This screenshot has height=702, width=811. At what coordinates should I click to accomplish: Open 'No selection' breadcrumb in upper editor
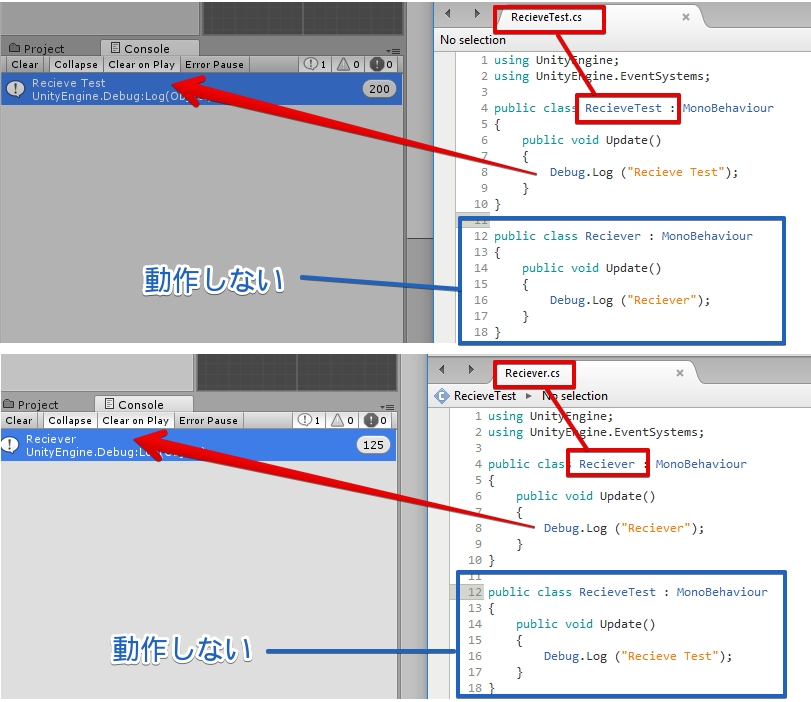coord(473,40)
